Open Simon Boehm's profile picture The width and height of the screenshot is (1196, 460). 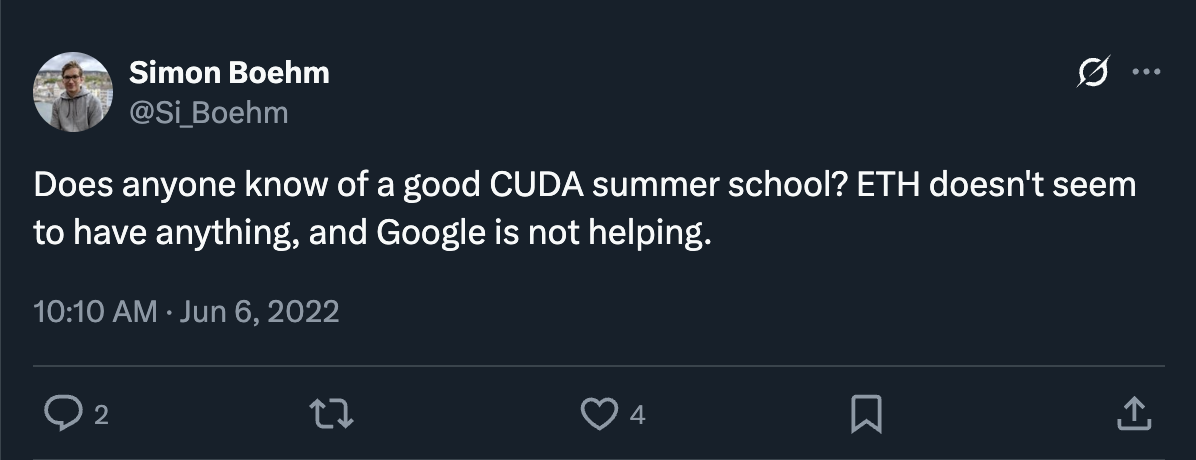click(72, 92)
